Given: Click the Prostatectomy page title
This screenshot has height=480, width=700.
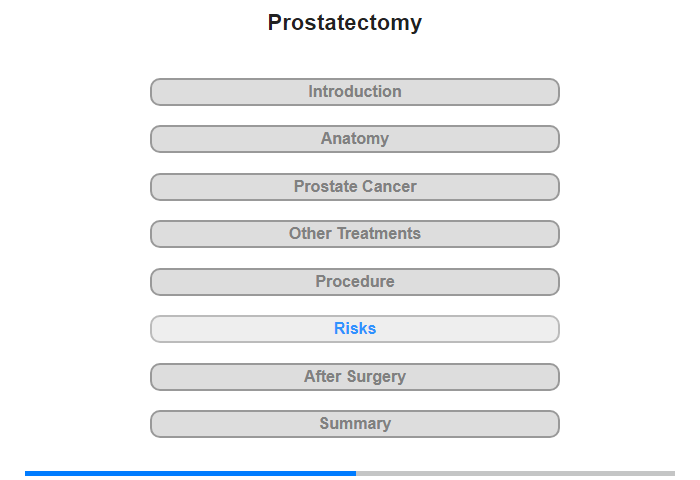Looking at the screenshot, I should coord(344,23).
